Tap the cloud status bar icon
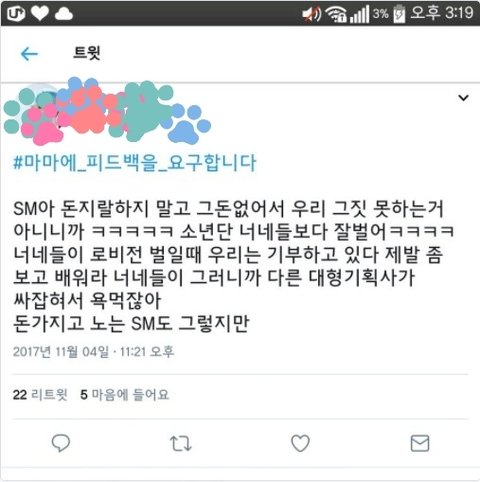This screenshot has width=480, height=482. (64, 14)
